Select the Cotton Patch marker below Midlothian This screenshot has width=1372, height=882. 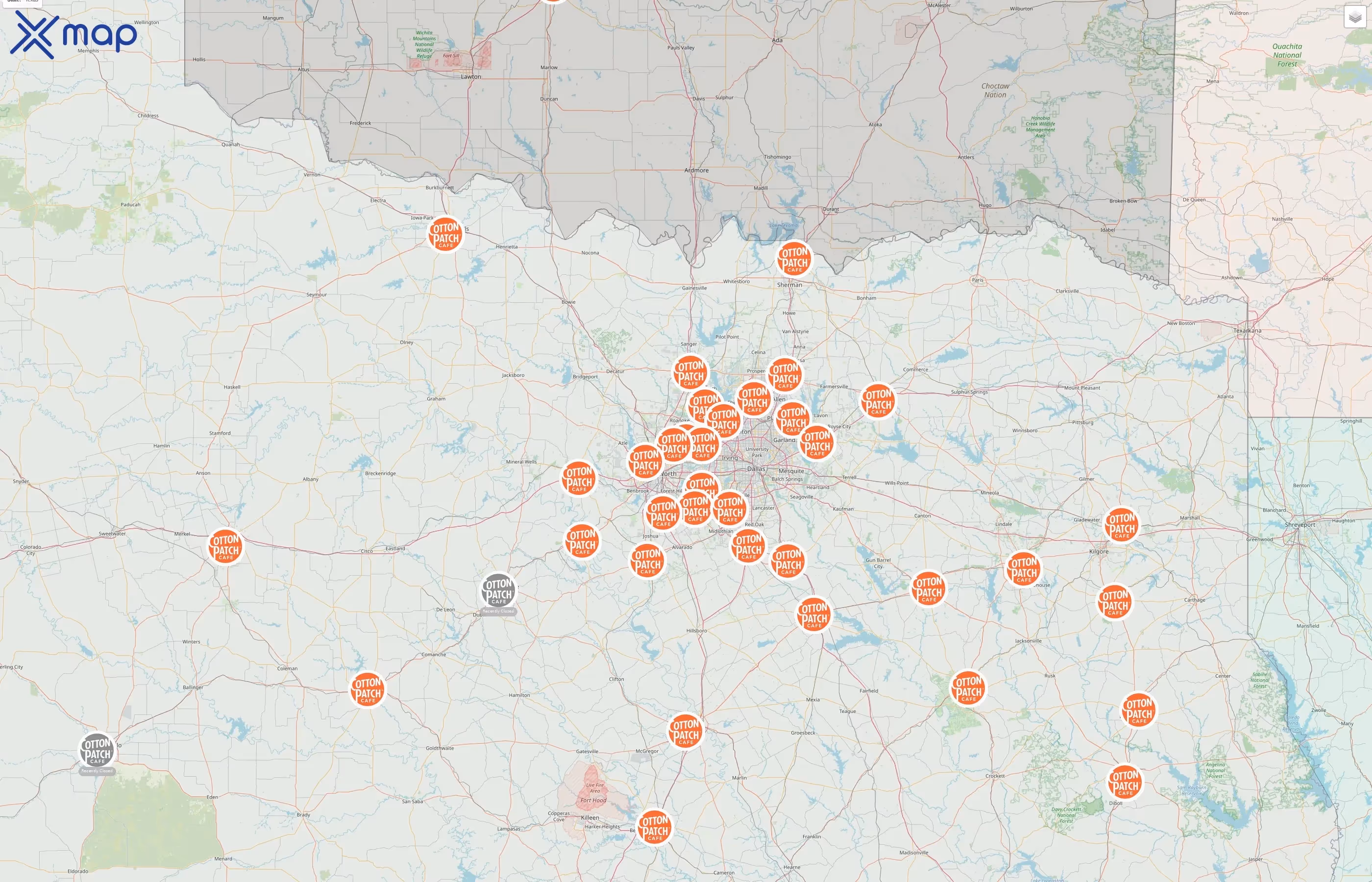[x=748, y=545]
